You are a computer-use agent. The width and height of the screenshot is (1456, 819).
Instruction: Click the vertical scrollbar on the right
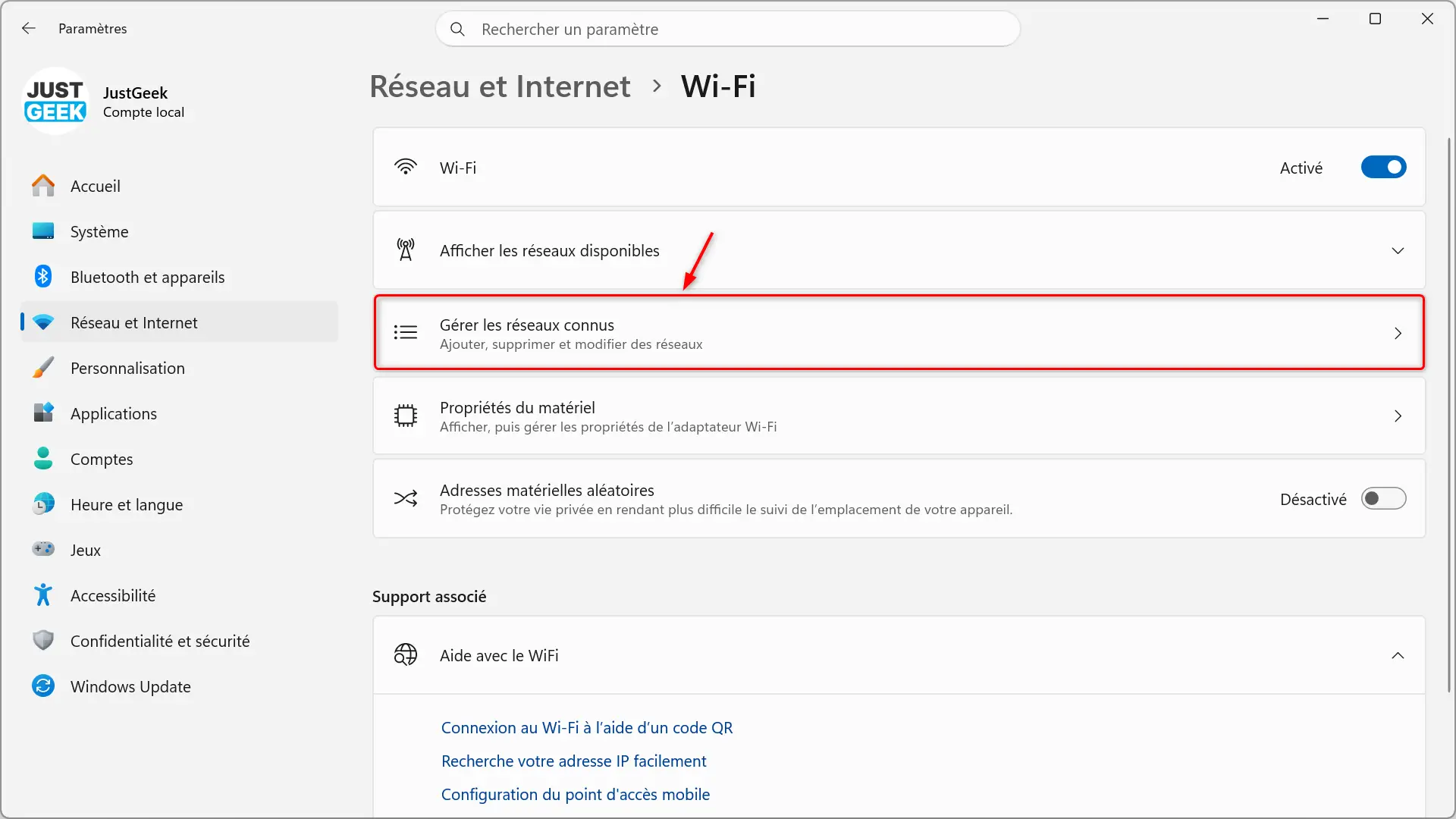(x=1449, y=413)
